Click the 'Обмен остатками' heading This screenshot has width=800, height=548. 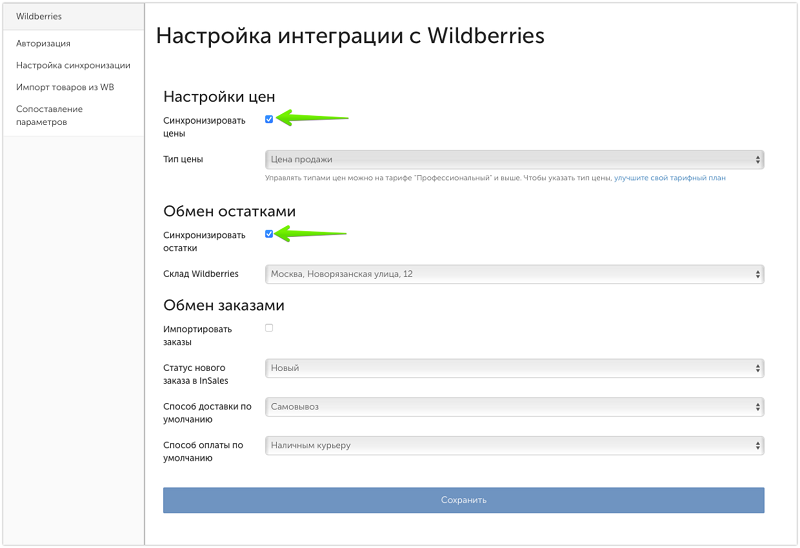click(x=230, y=211)
